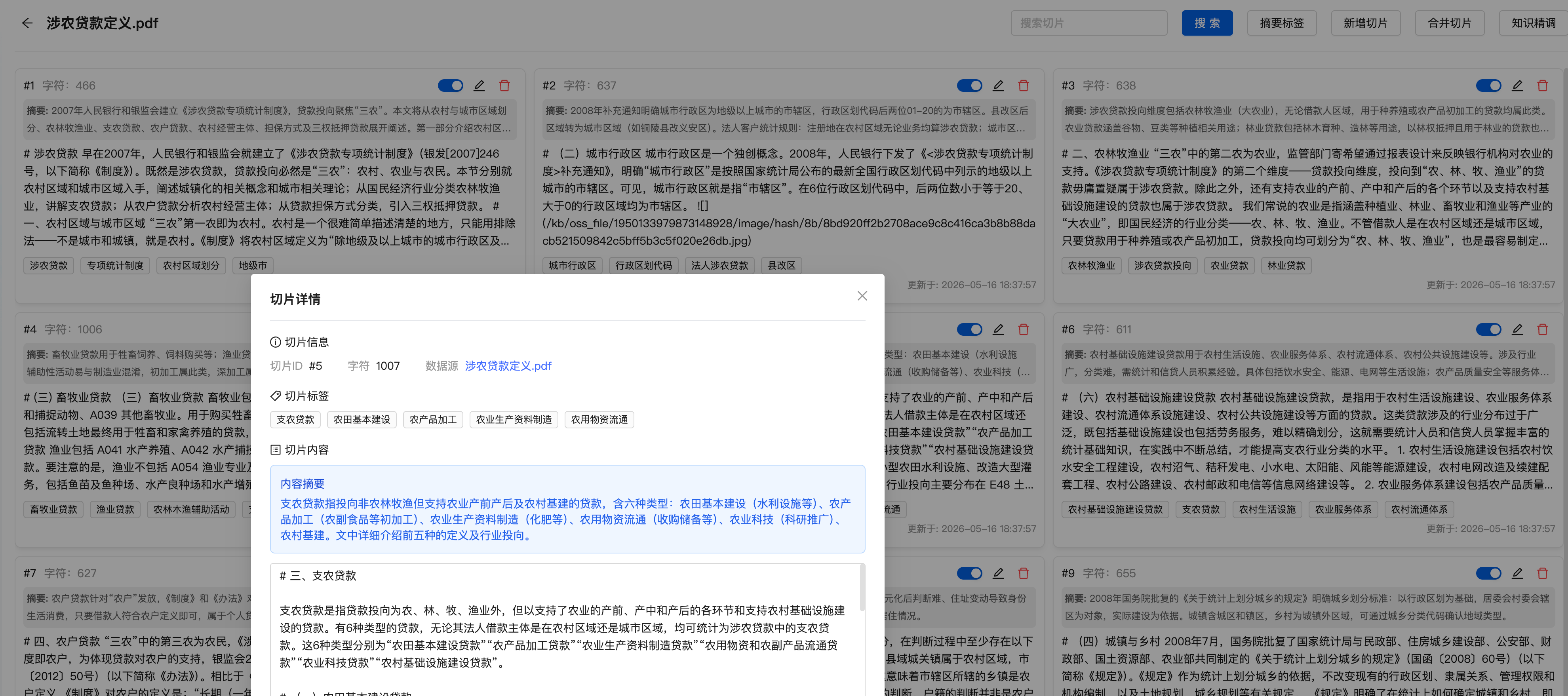The width and height of the screenshot is (1568, 696).
Task: Click the 切片信息 info icon
Action: click(275, 342)
